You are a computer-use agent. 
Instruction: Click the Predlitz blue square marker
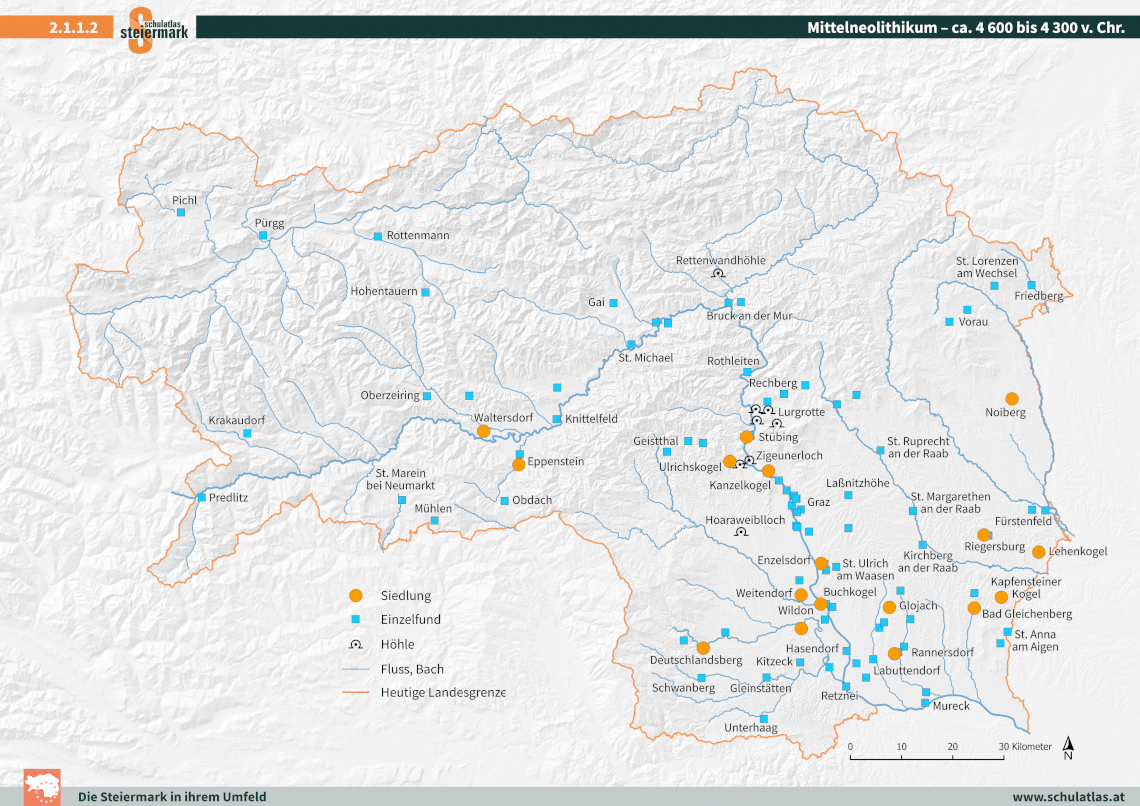(202, 497)
